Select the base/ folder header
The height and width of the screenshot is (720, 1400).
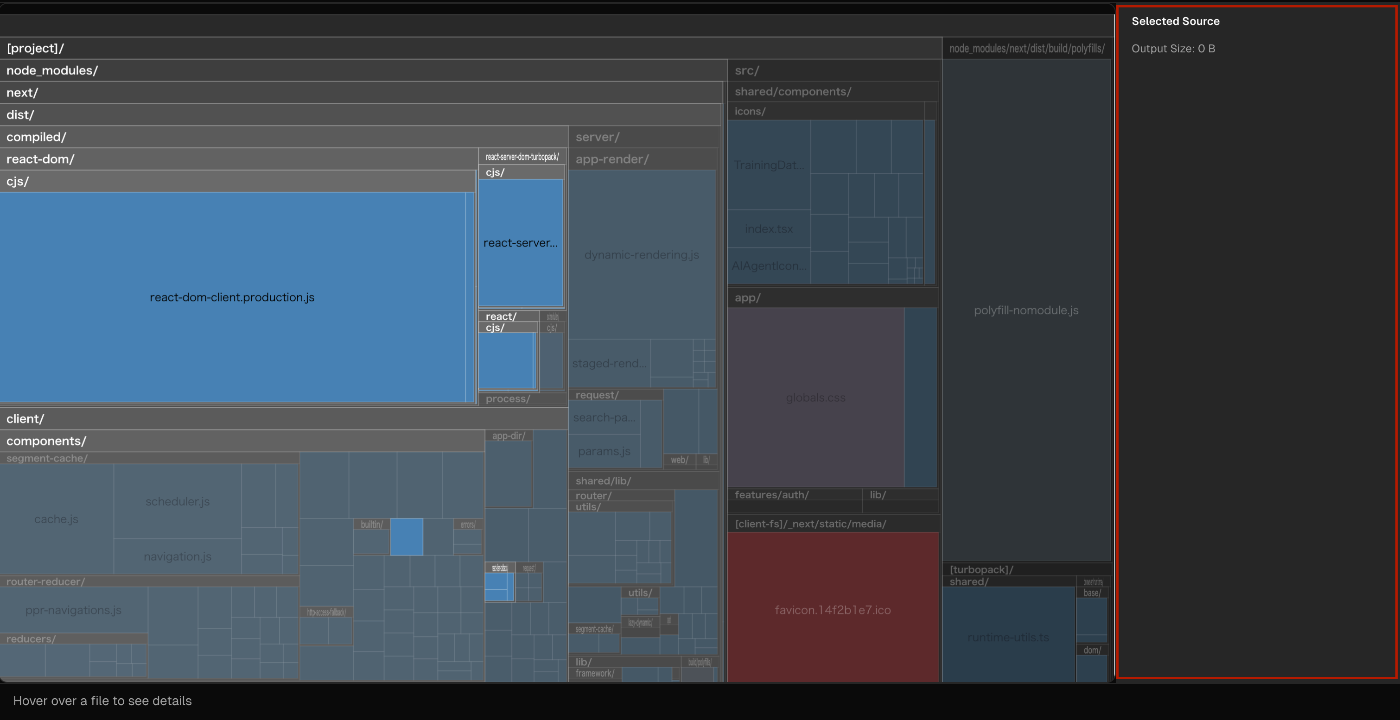pos(1092,592)
